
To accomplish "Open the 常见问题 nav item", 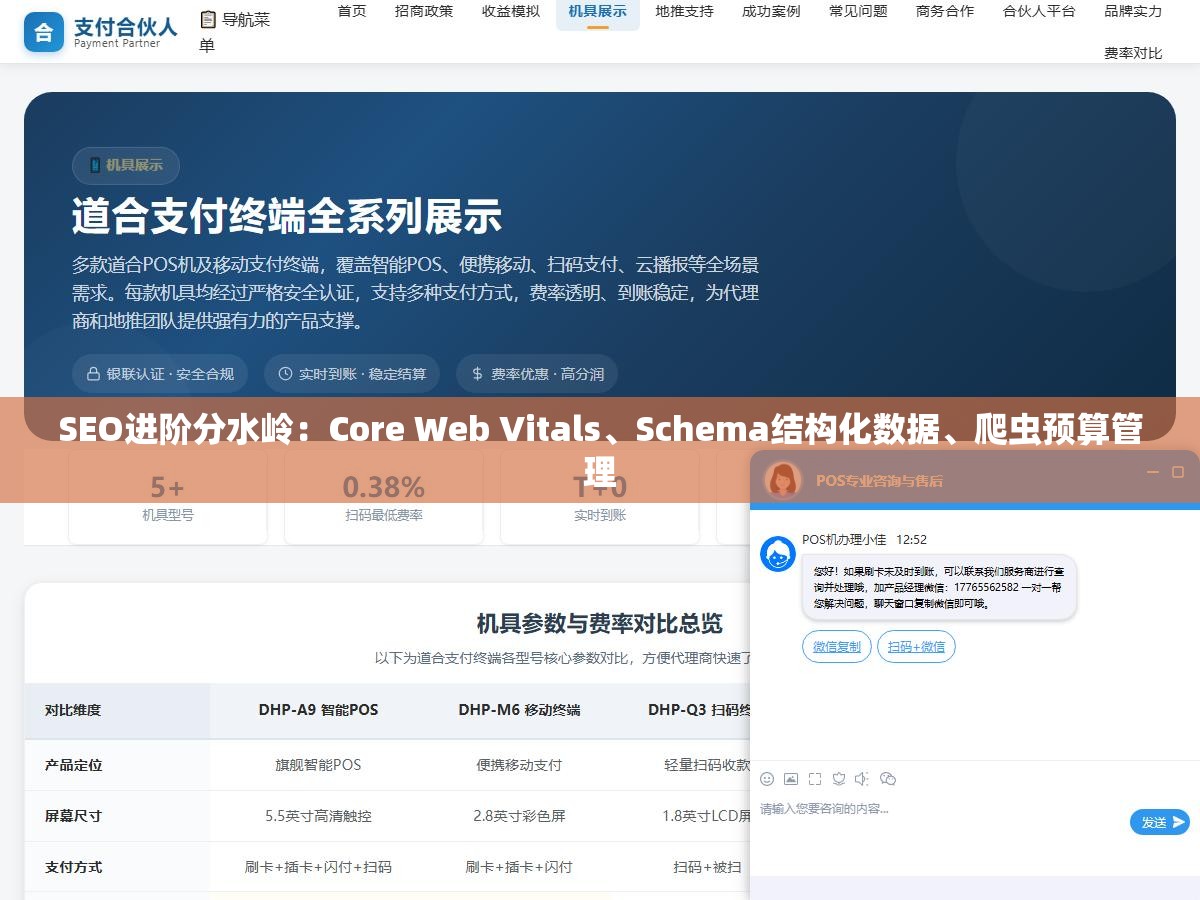I will [x=858, y=11].
